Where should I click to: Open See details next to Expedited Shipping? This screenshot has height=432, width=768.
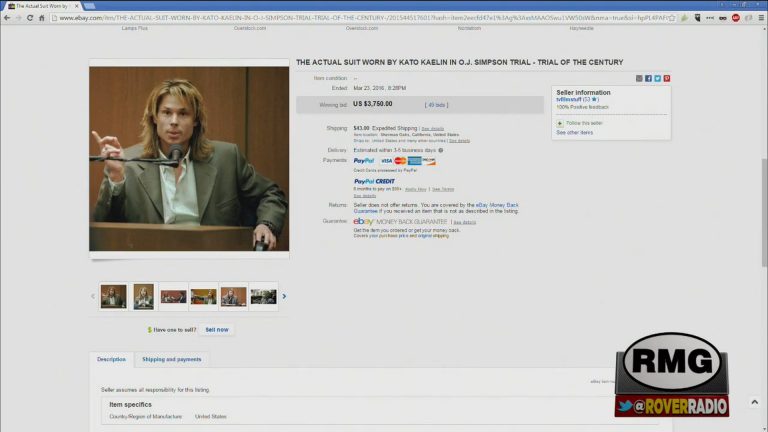pos(432,129)
